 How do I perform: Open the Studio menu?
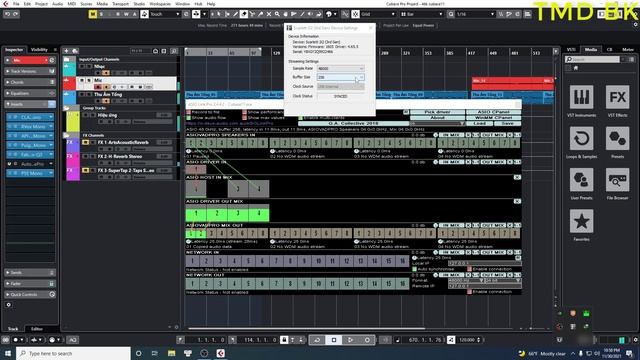139,4
